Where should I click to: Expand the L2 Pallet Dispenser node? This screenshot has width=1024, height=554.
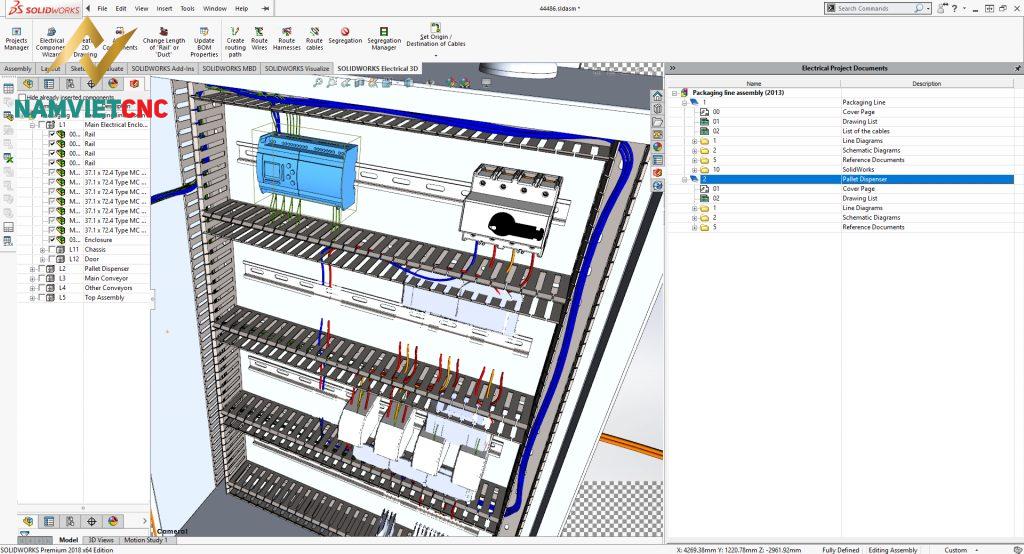[x=32, y=269]
